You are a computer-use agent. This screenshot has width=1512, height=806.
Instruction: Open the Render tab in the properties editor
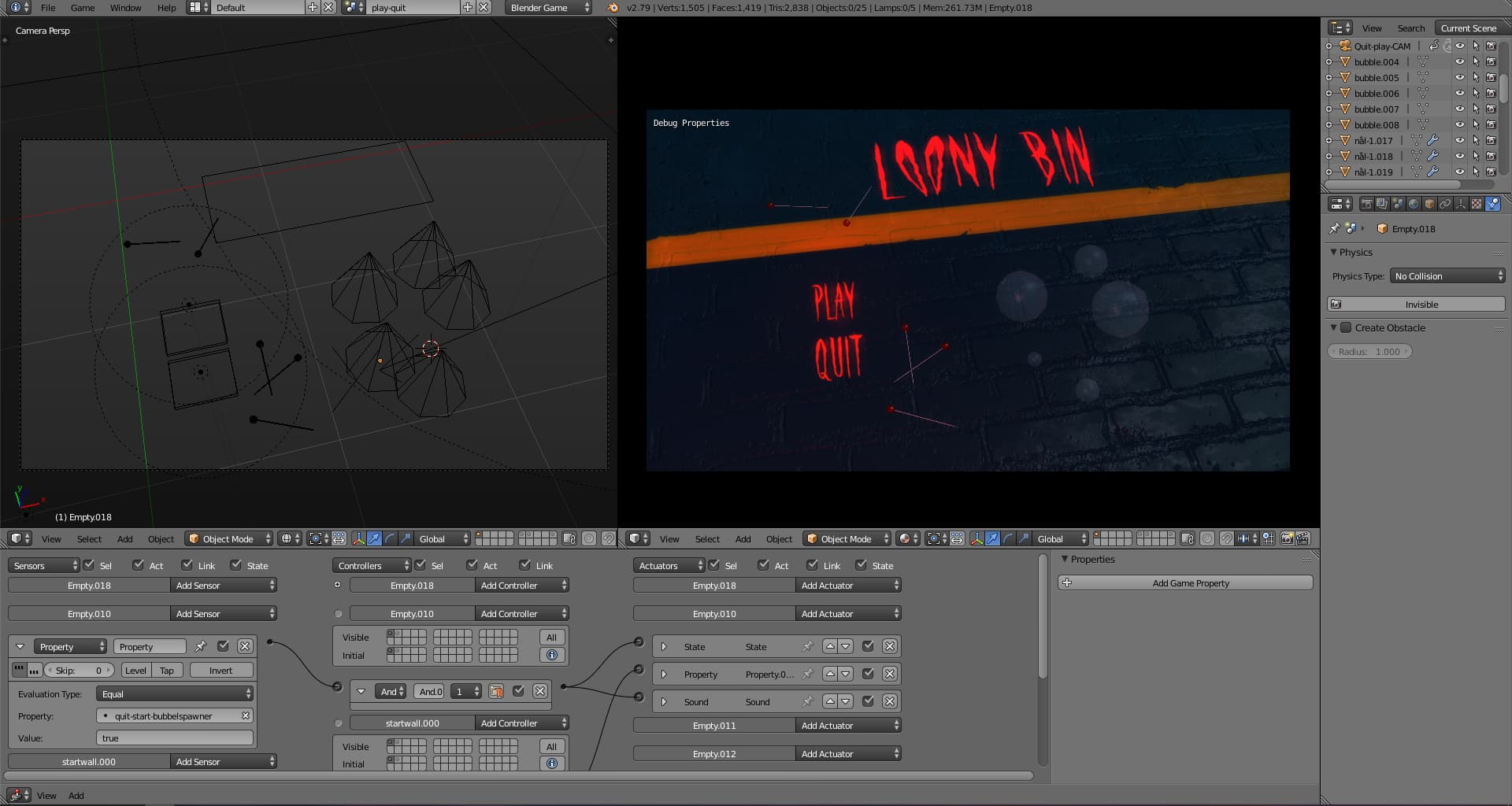[1366, 204]
